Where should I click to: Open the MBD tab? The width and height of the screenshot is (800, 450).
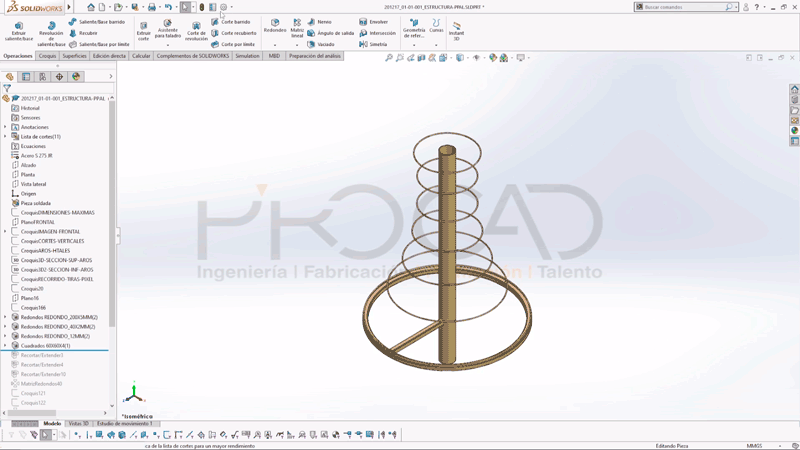[274, 56]
